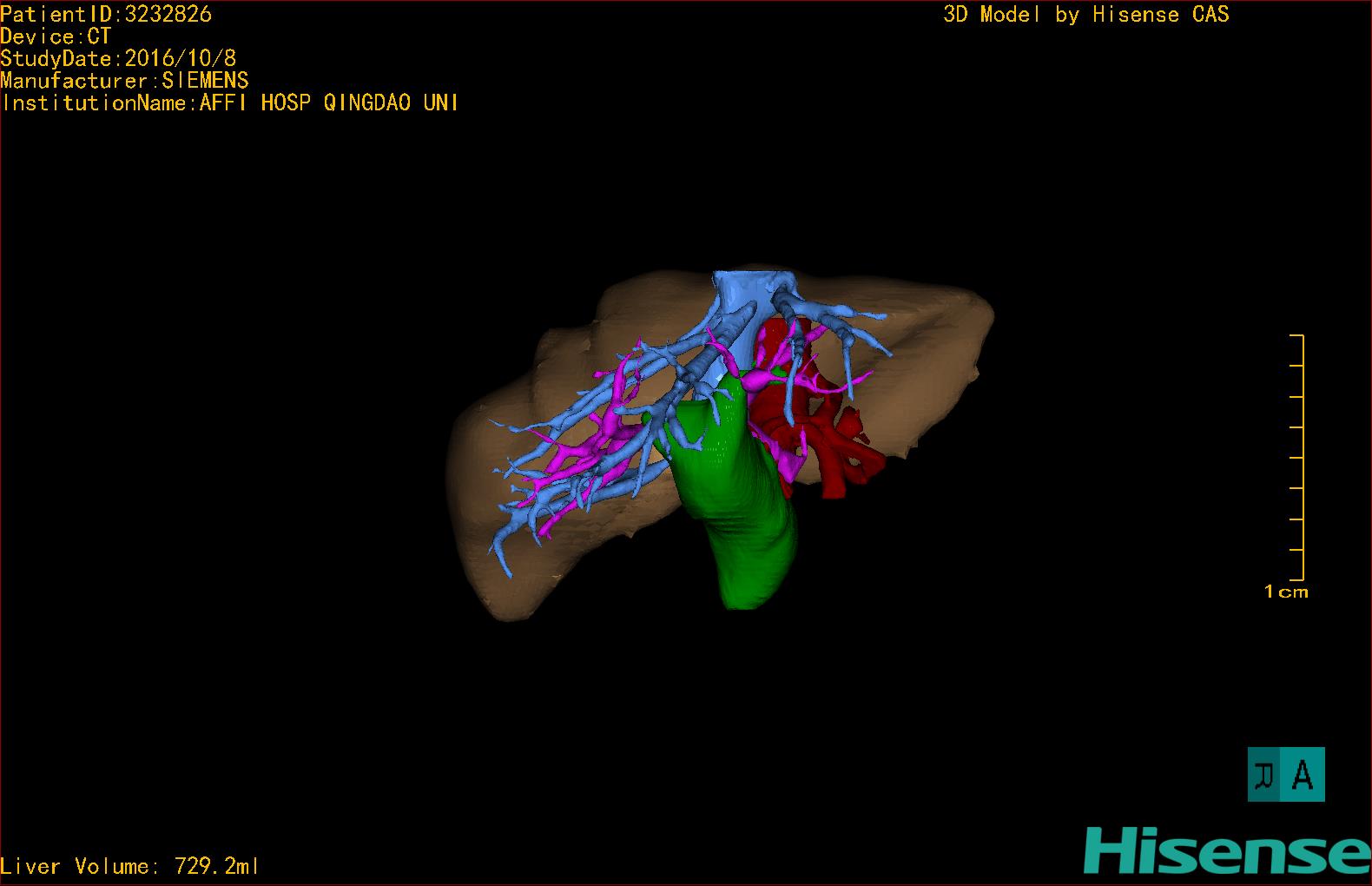Click the '3D Model by Hisense CAS' title

(x=1086, y=14)
